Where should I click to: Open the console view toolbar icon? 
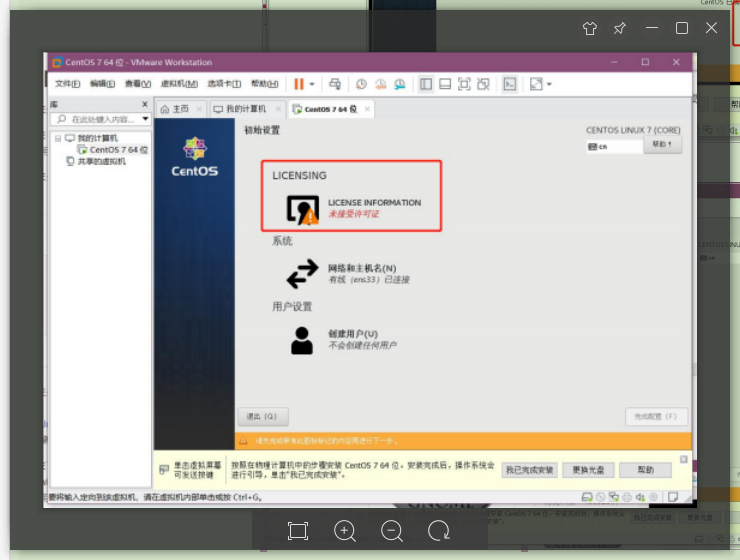coord(510,84)
